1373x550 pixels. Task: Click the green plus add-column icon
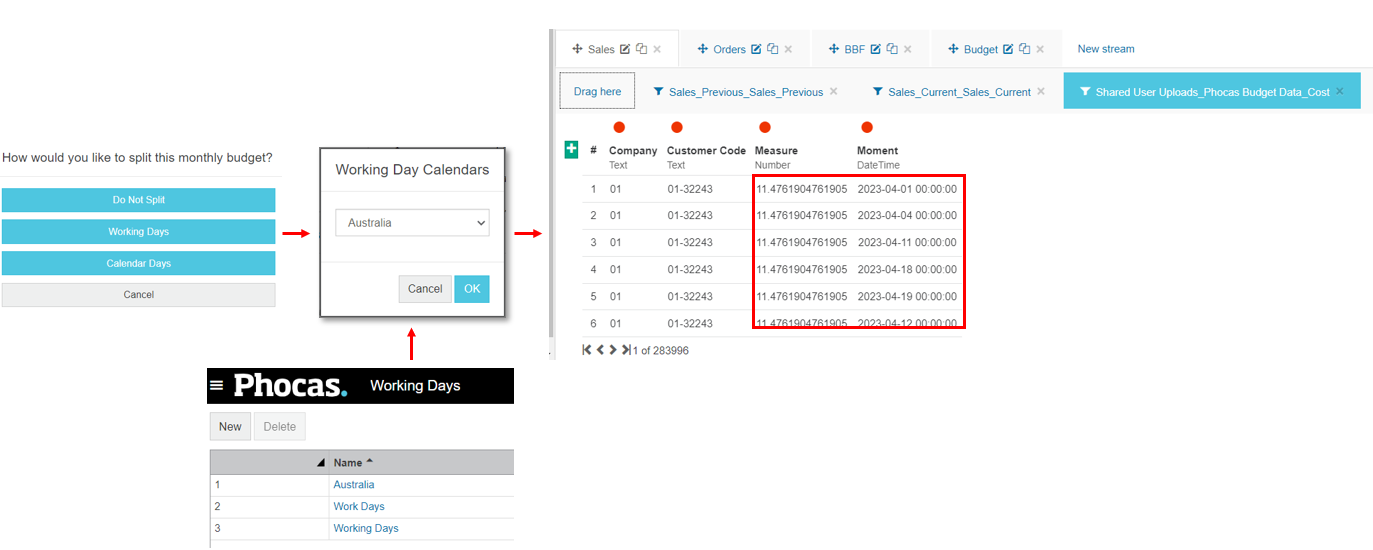click(x=571, y=149)
